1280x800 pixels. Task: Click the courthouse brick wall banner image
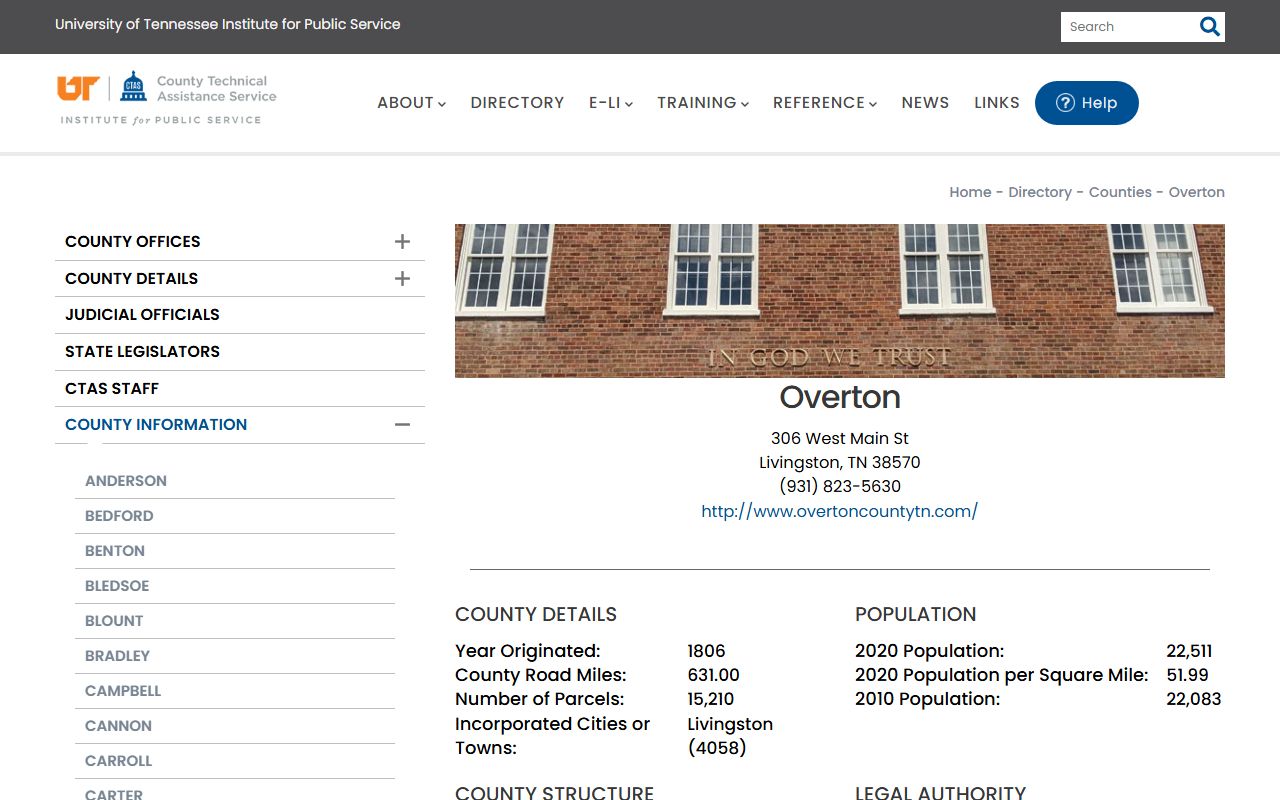pos(840,301)
